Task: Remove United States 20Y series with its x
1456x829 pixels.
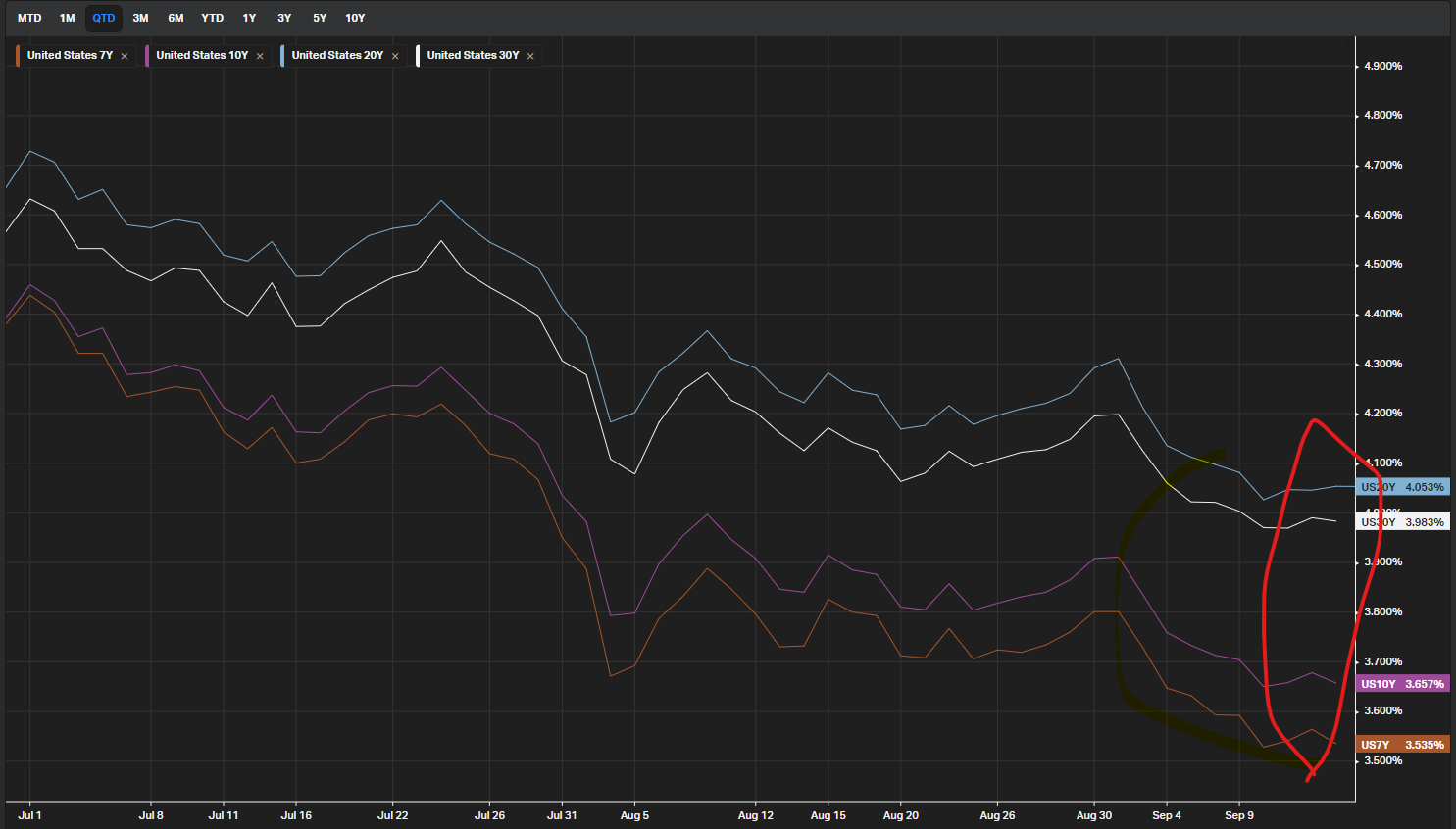Action: (x=395, y=56)
